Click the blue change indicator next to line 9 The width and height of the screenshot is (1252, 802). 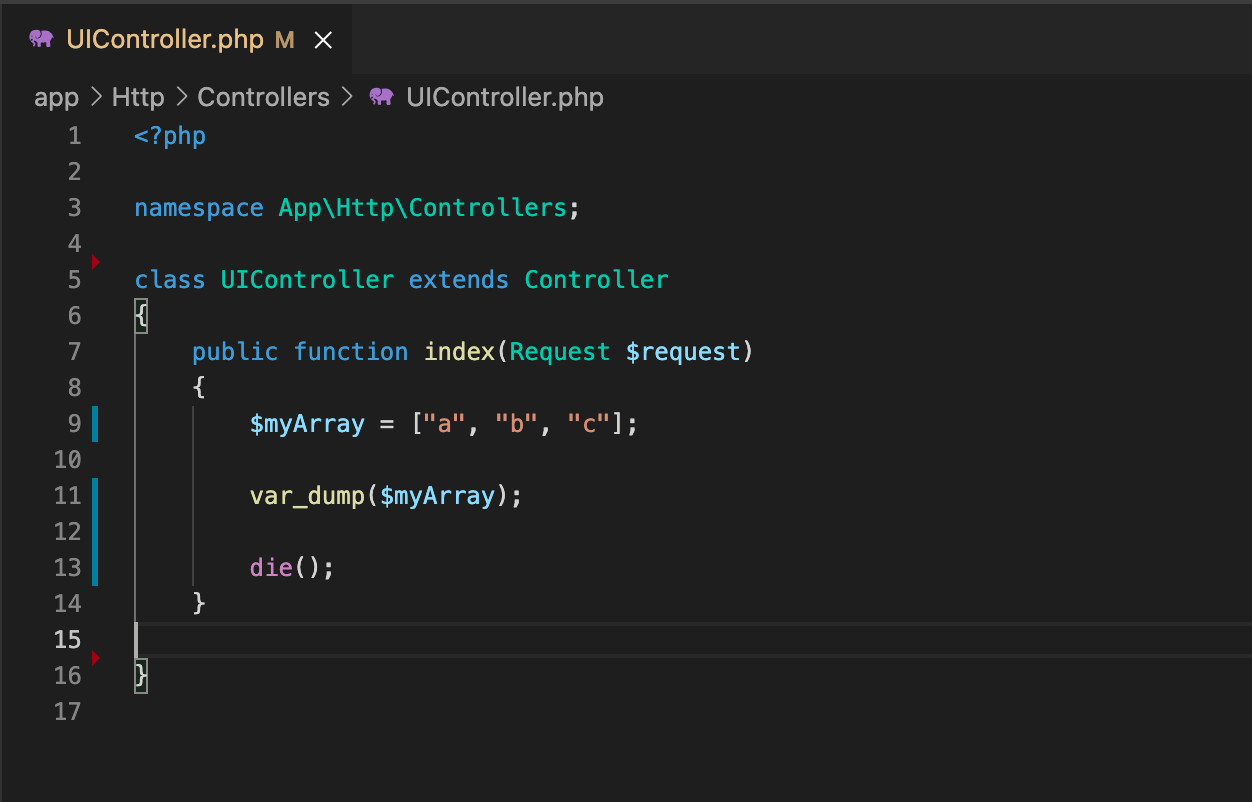tap(95, 423)
